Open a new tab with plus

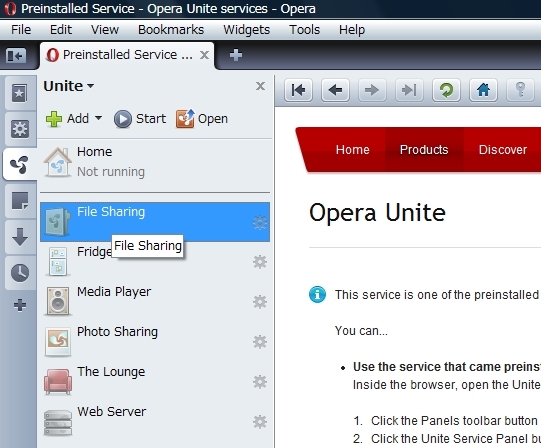tap(236, 55)
